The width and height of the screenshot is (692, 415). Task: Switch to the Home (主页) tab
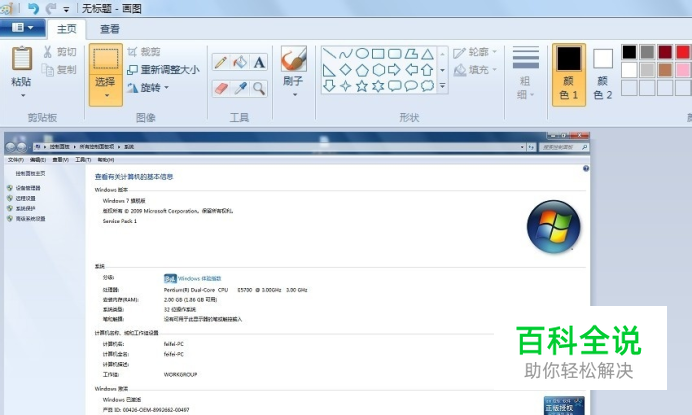[x=67, y=29]
